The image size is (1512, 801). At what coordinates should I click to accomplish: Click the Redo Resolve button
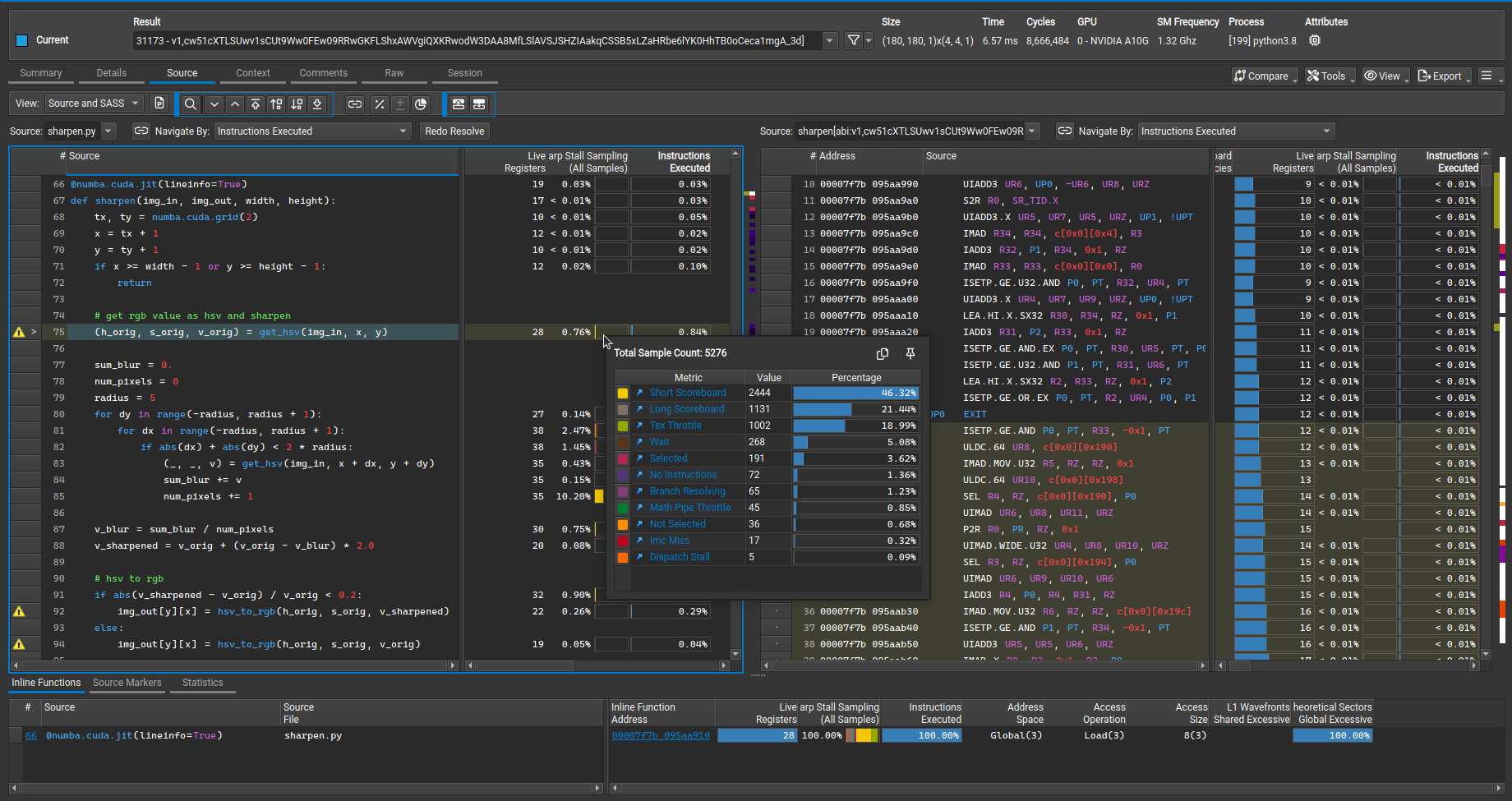click(454, 131)
